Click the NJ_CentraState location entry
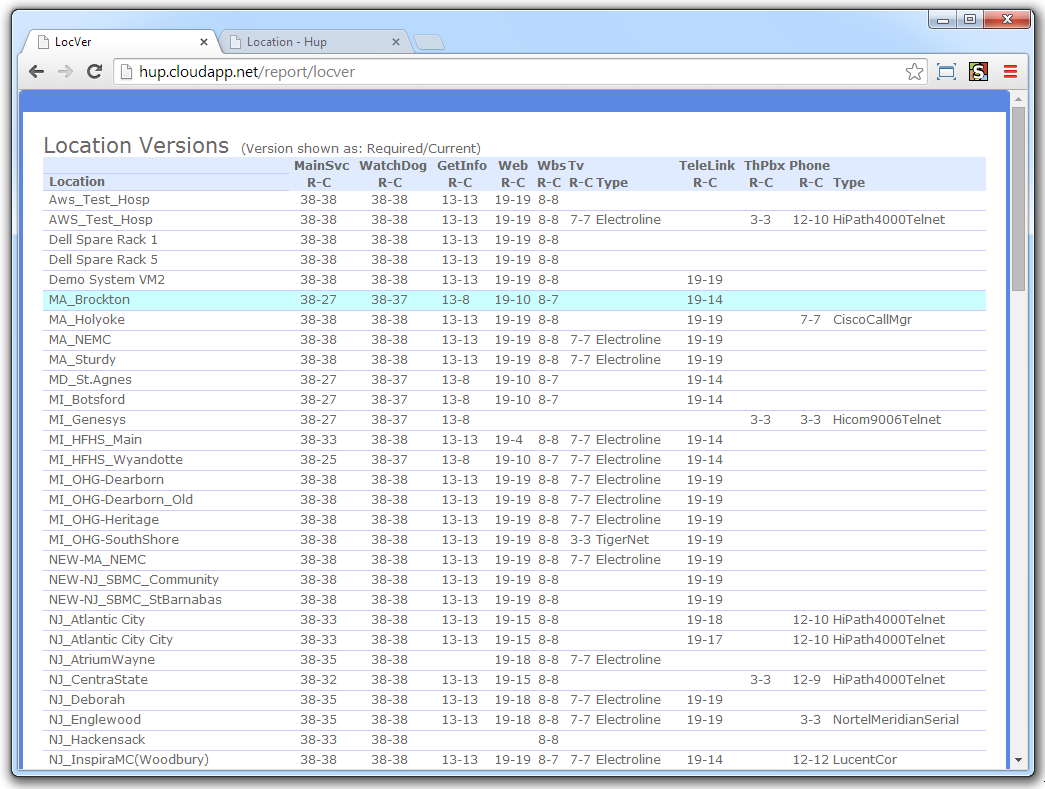Image resolution: width=1045 pixels, height=789 pixels. 98,680
